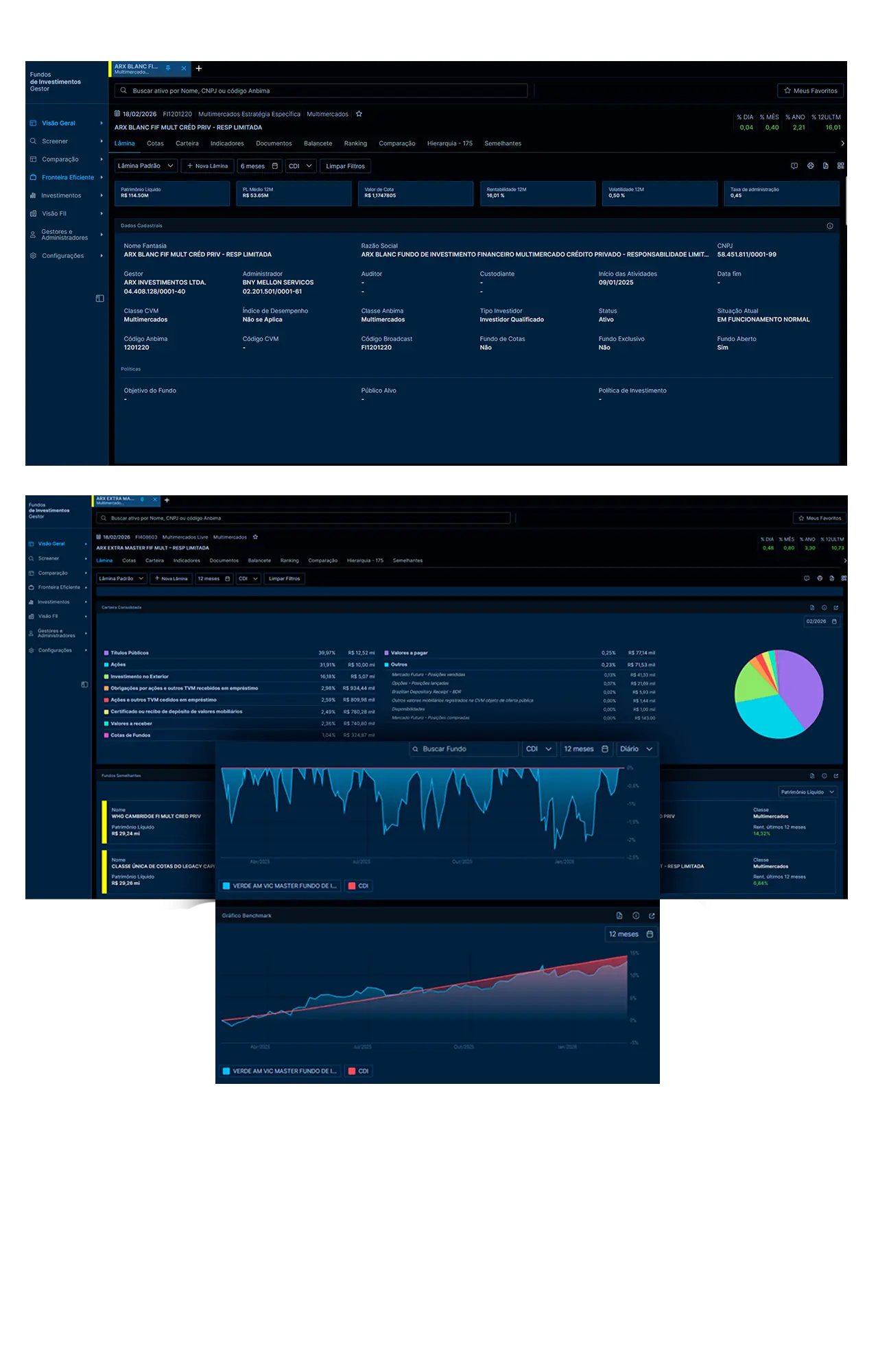878x1372 pixels.
Task: Open Gráfico Benchmark in an external window
Action: coord(652,916)
